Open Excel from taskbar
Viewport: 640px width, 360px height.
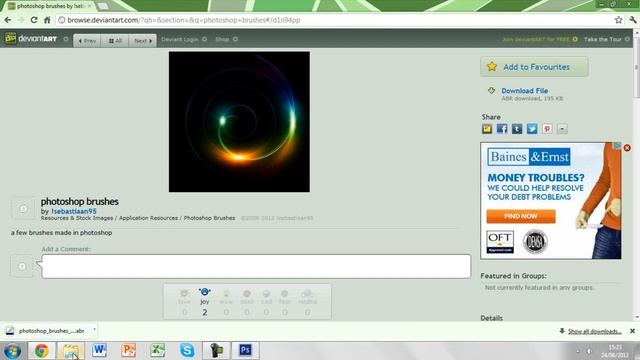(158, 350)
